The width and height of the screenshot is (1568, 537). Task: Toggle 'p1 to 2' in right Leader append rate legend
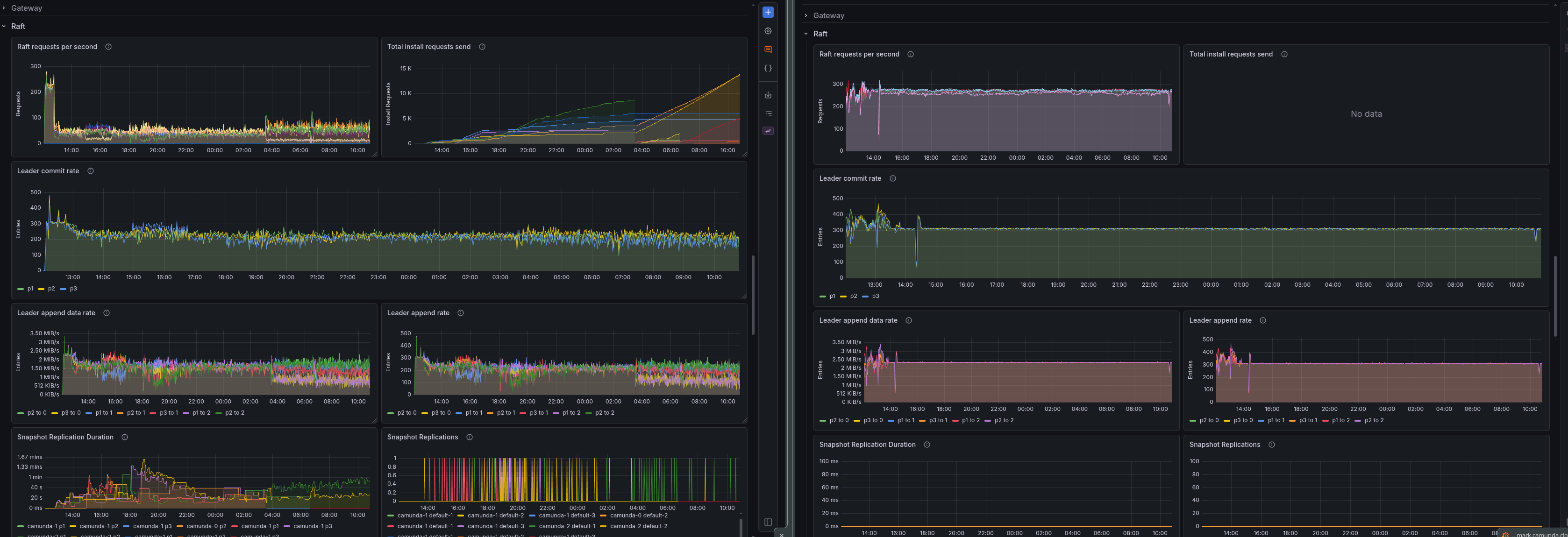pyautogui.click(x=1340, y=420)
